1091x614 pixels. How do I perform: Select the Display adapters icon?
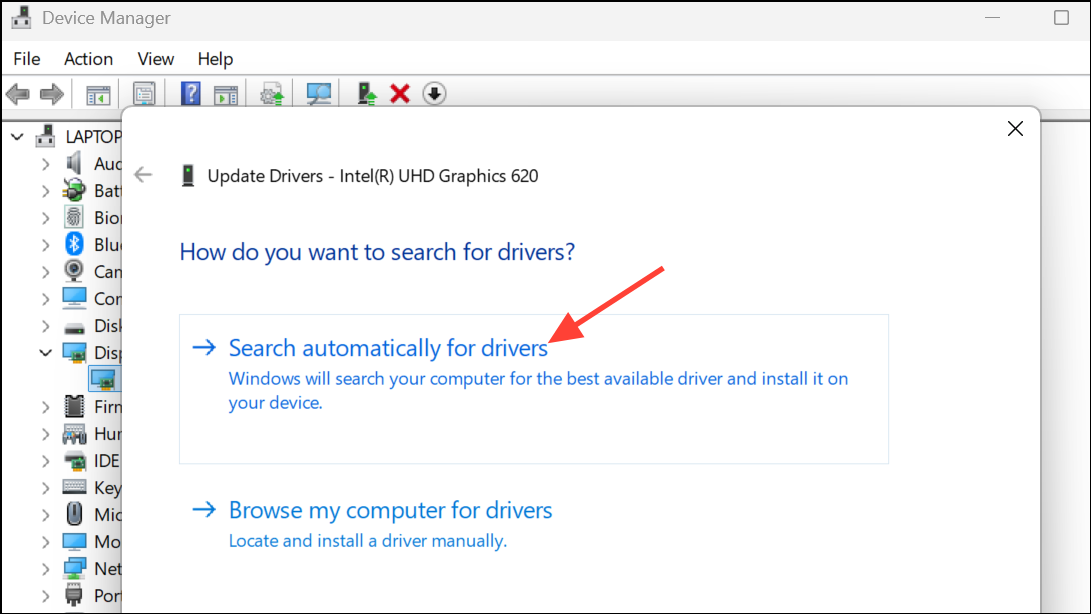pos(74,353)
